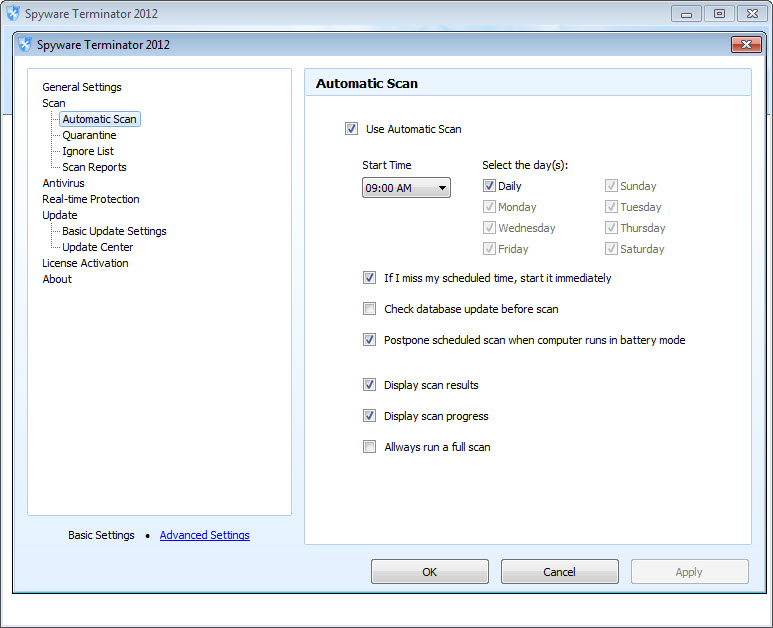
Task: Uncheck Display scan progress
Action: pos(369,416)
